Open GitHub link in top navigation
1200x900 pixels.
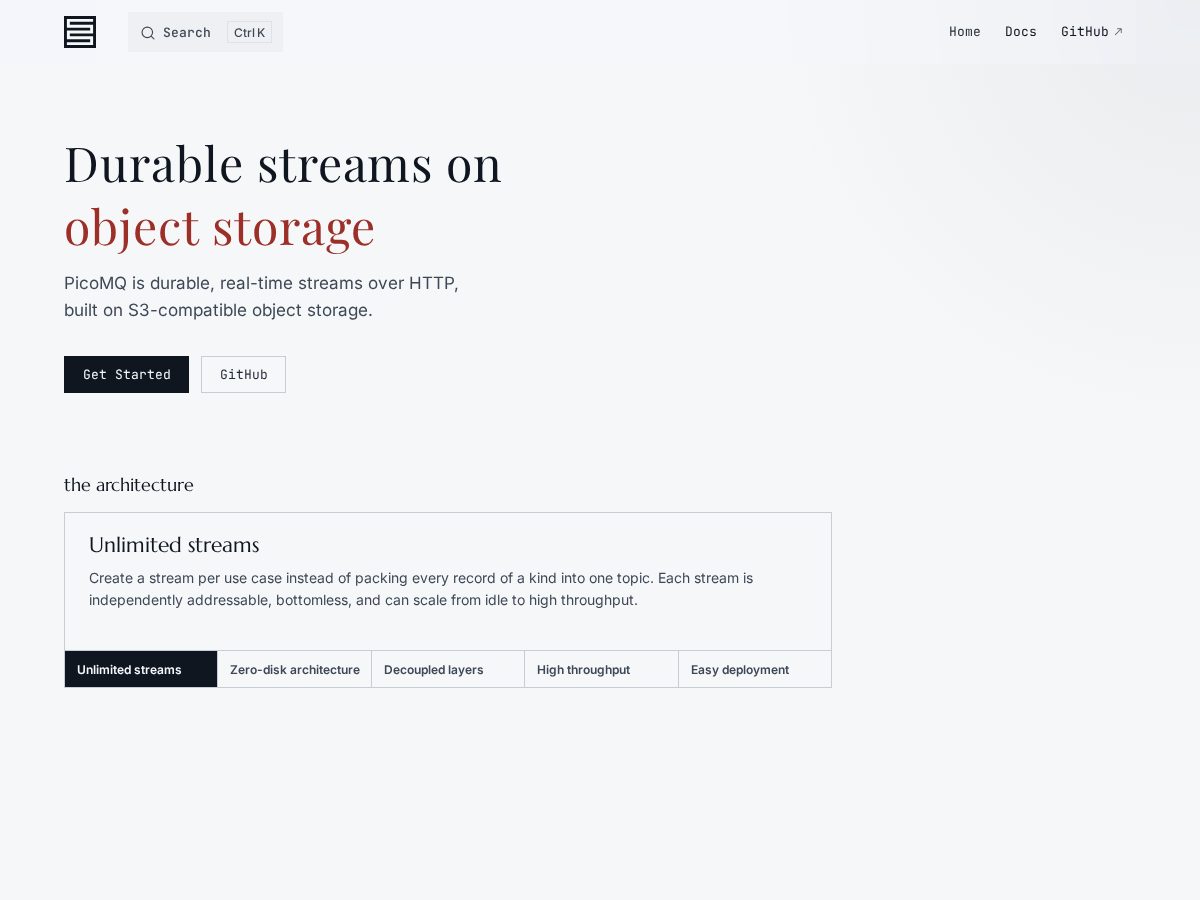pyautogui.click(x=1092, y=32)
